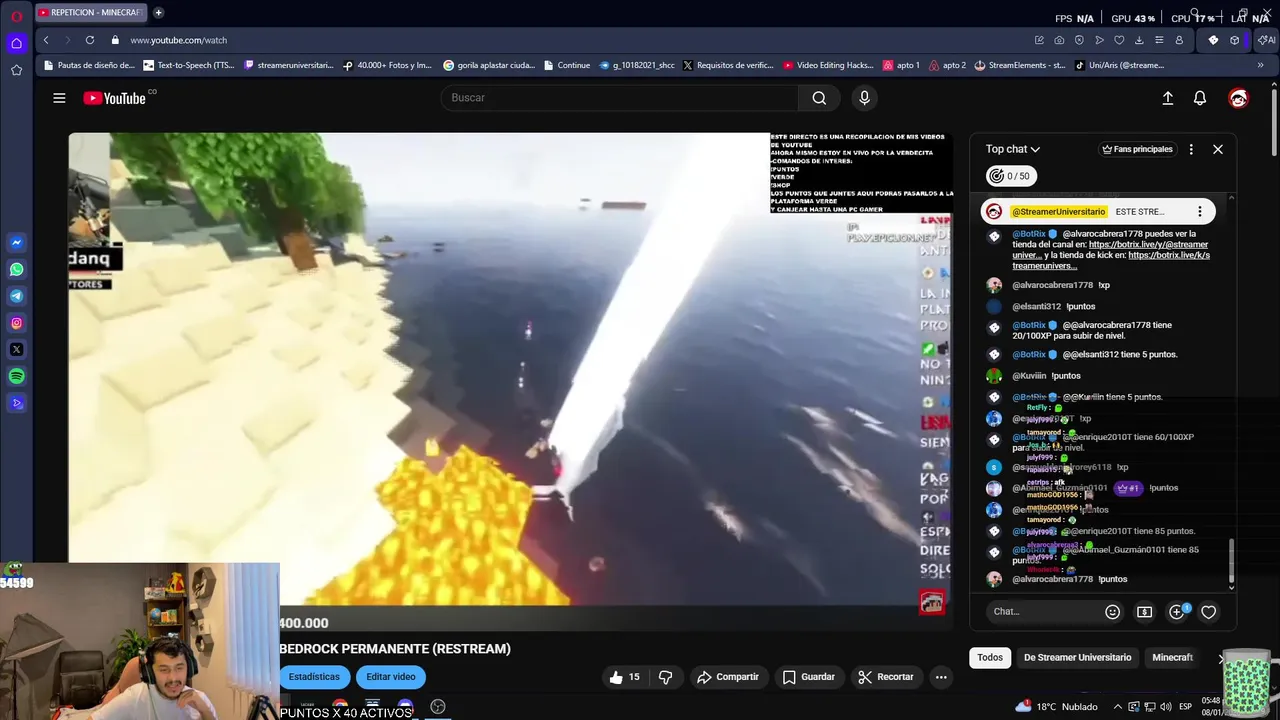Open Instagram in Opera sidebar
Image resolution: width=1280 pixels, height=720 pixels.
(16, 323)
